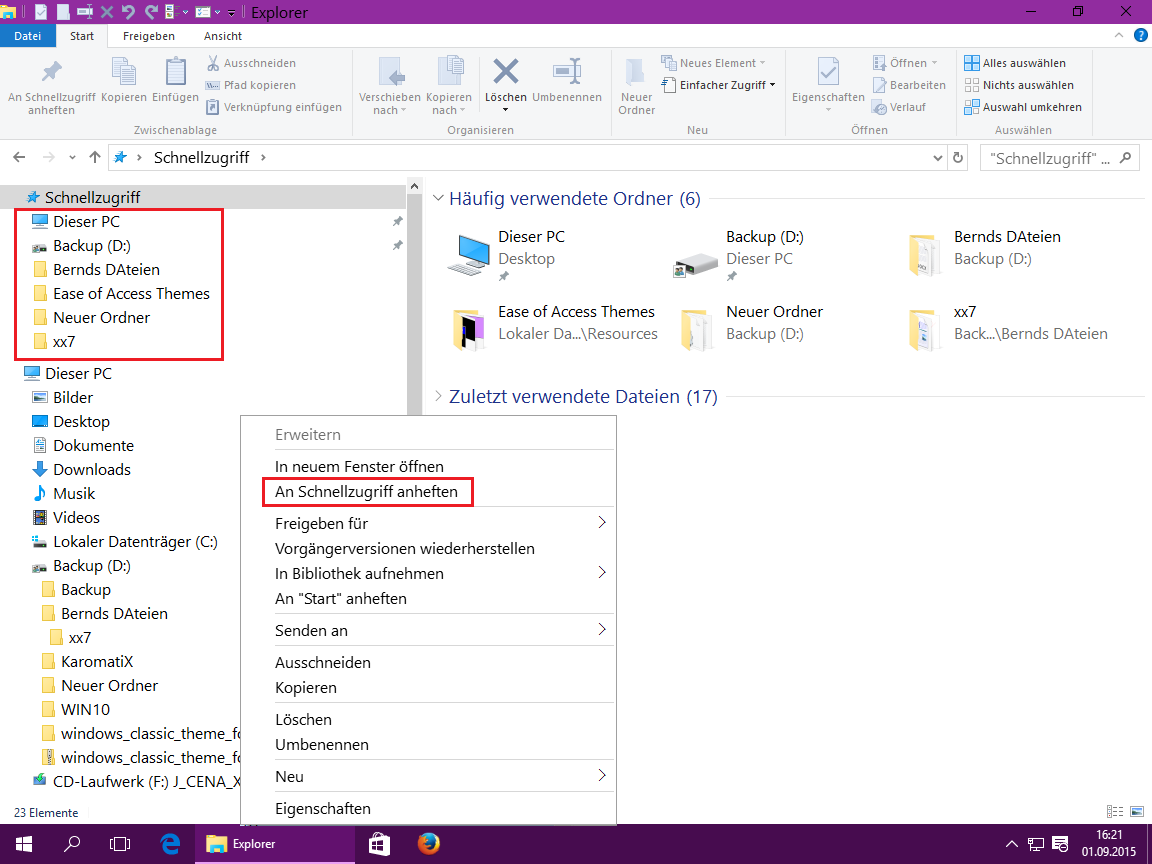The height and width of the screenshot is (864, 1152).
Task: Switch to the Ansicht tab
Action: pyautogui.click(x=223, y=35)
